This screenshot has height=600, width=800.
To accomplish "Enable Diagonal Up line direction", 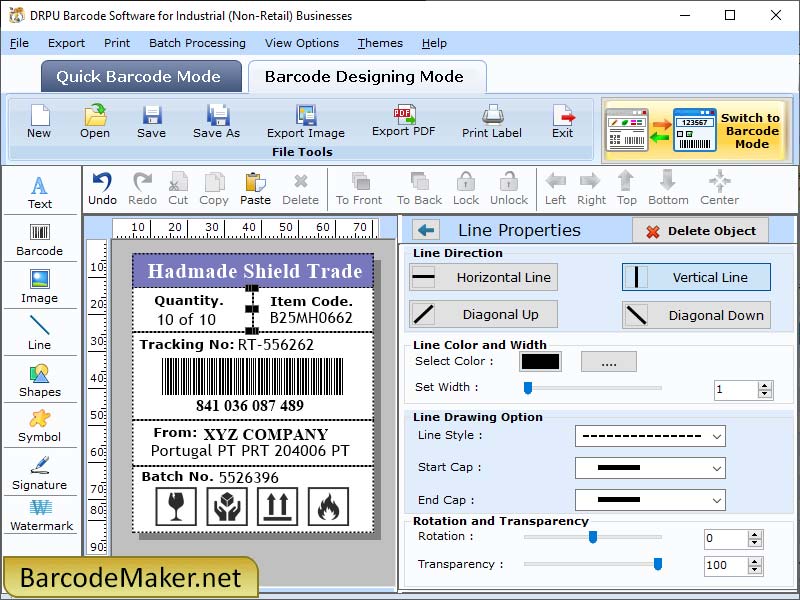I will (483, 314).
